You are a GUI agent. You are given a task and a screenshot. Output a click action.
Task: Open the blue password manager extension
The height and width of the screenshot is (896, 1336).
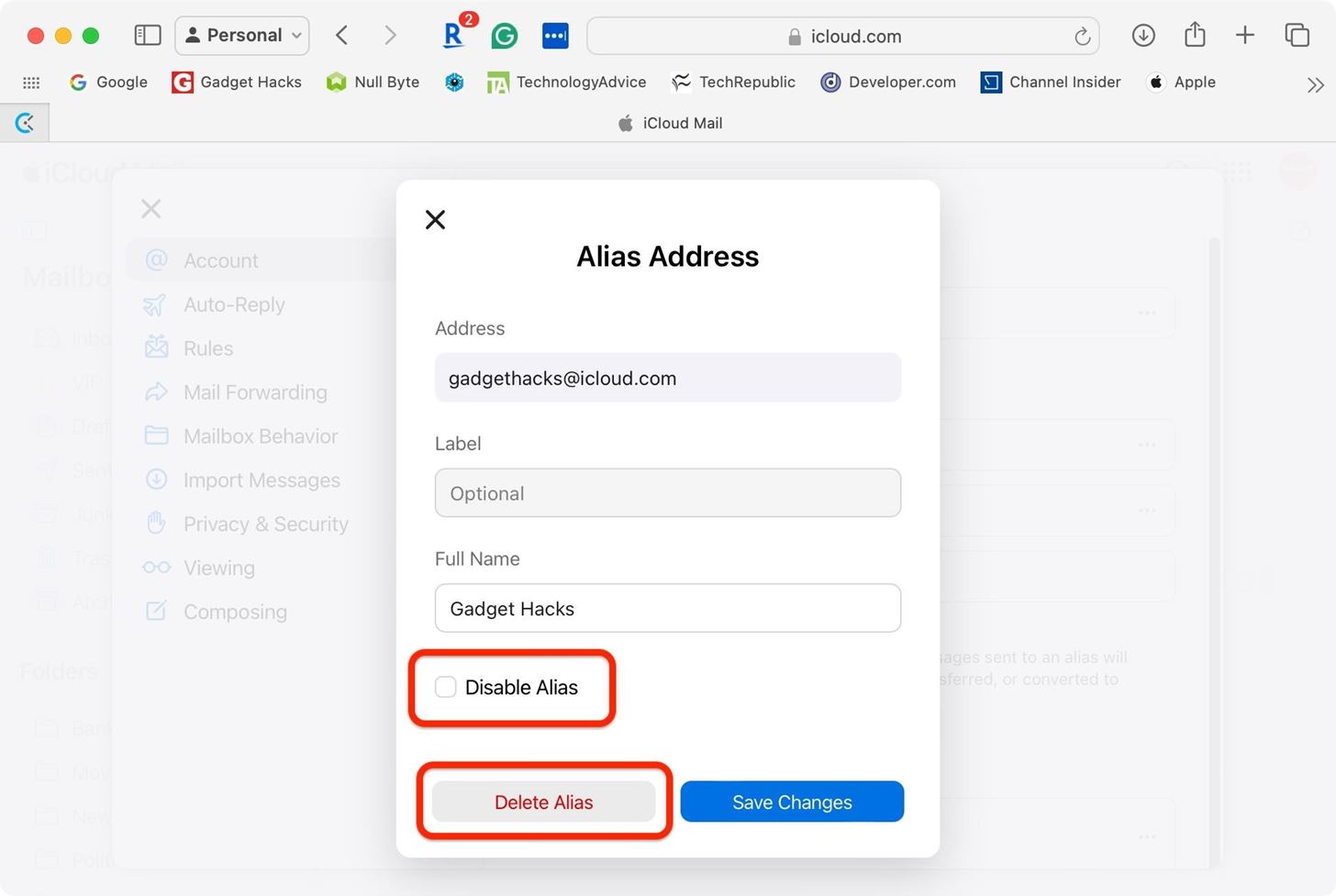[x=555, y=36]
